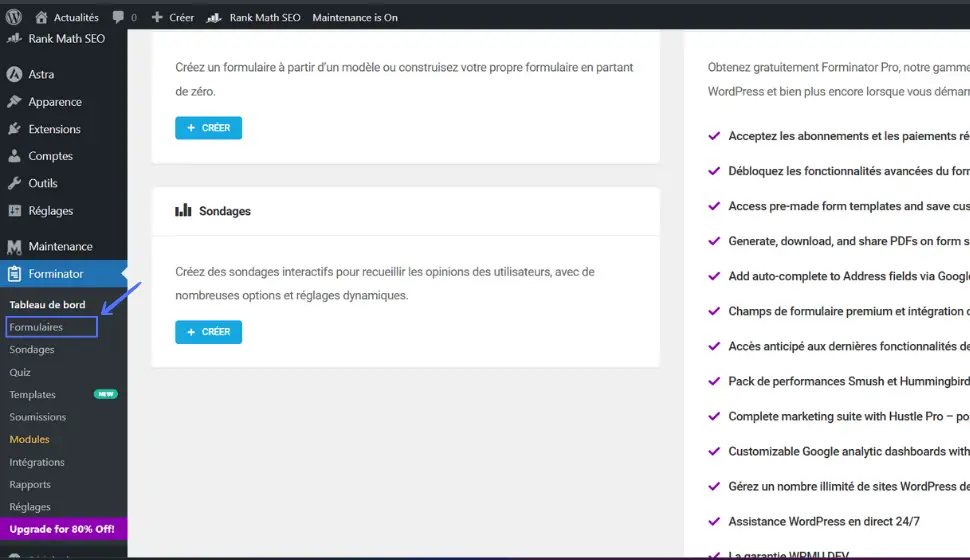Select the Forminator menu item

pos(56,274)
